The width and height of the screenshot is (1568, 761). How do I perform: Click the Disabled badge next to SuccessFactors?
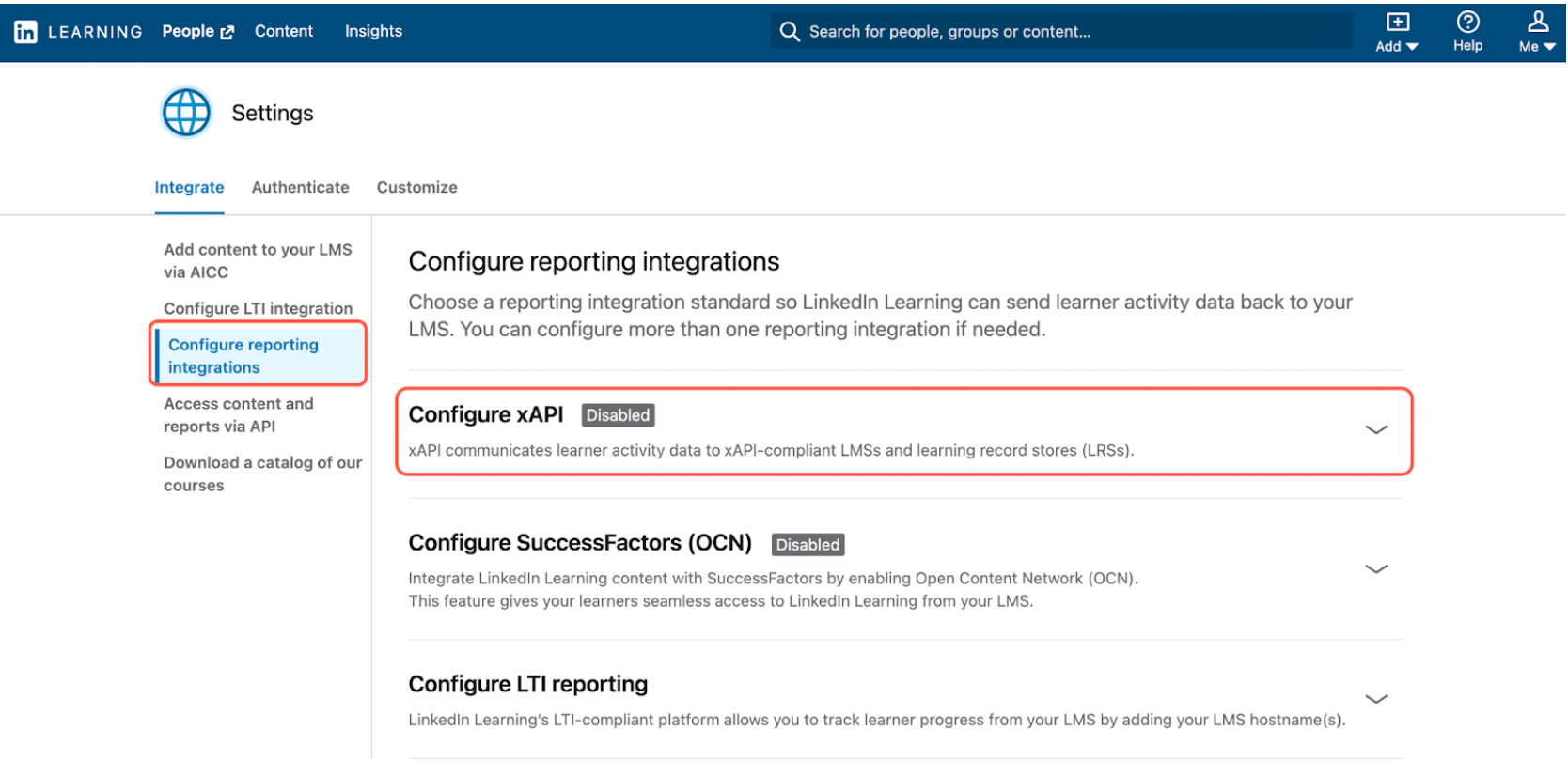(808, 545)
